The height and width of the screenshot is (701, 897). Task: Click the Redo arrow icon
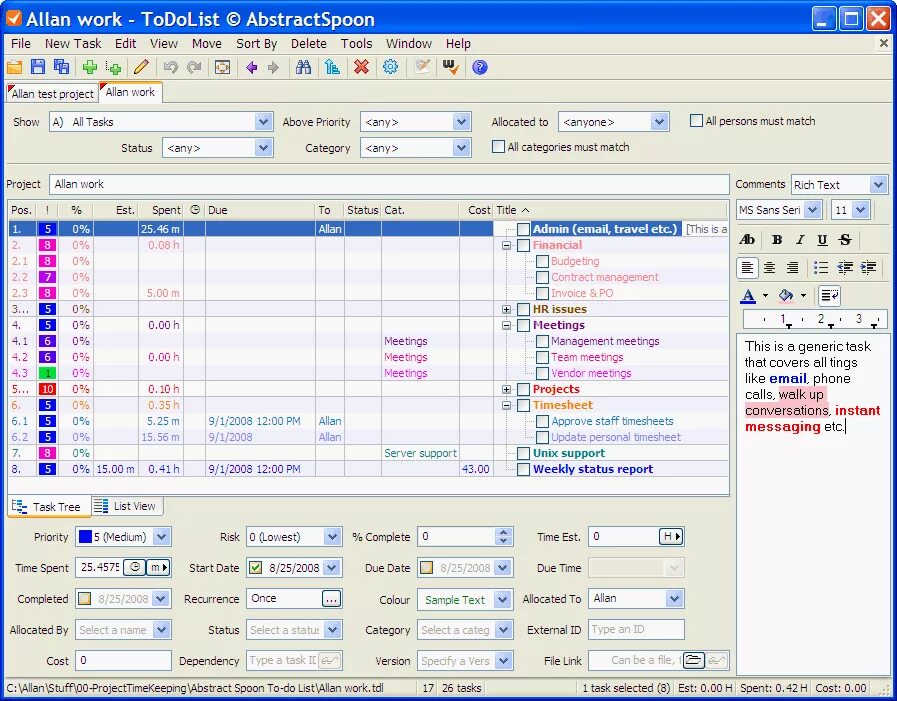(x=194, y=67)
